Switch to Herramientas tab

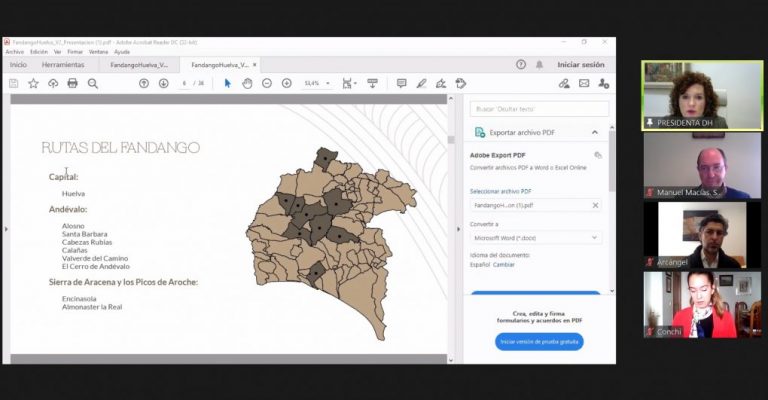pos(63,65)
